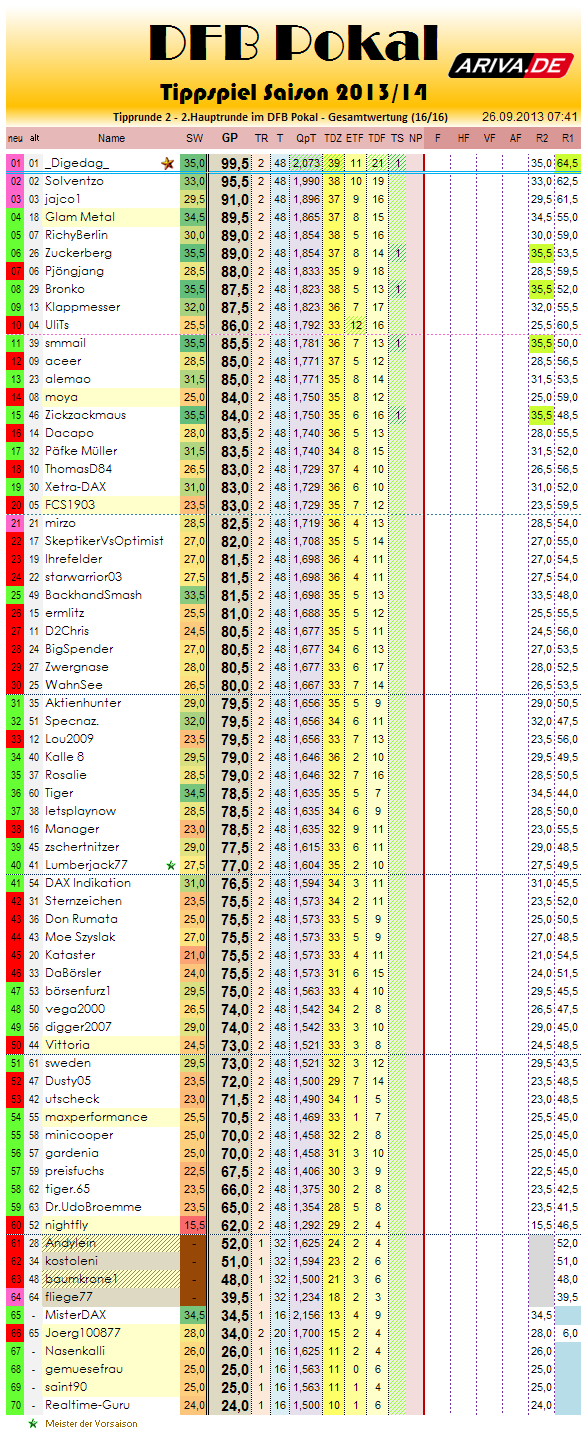Click player name Joerg100877
587x1433 pixels.
pyautogui.click(x=82, y=1333)
